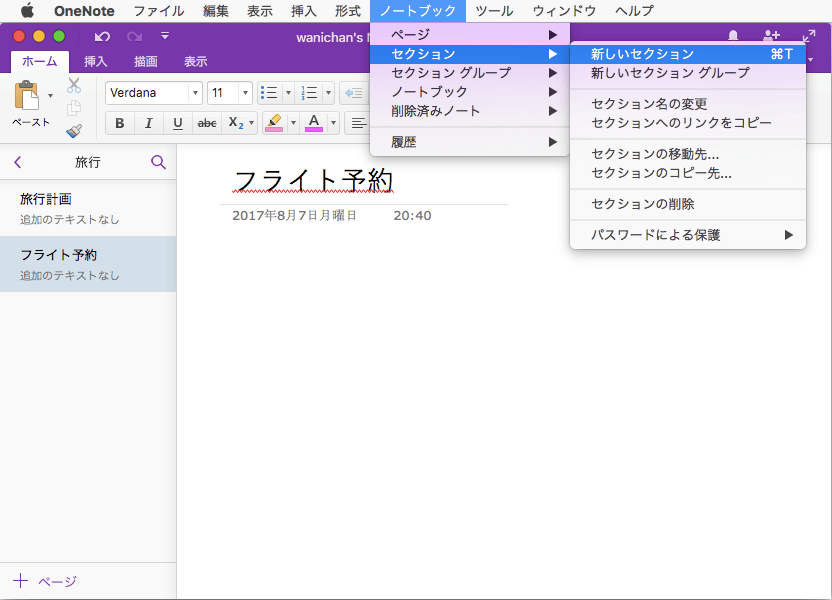The height and width of the screenshot is (600, 832).
Task: Expand subscript options arrow
Action: coord(252,123)
